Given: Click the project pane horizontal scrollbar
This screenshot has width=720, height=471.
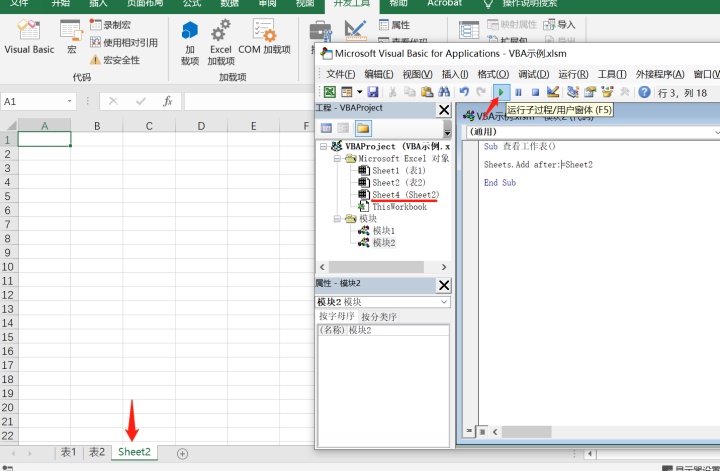Looking at the screenshot, I should click(x=382, y=267).
